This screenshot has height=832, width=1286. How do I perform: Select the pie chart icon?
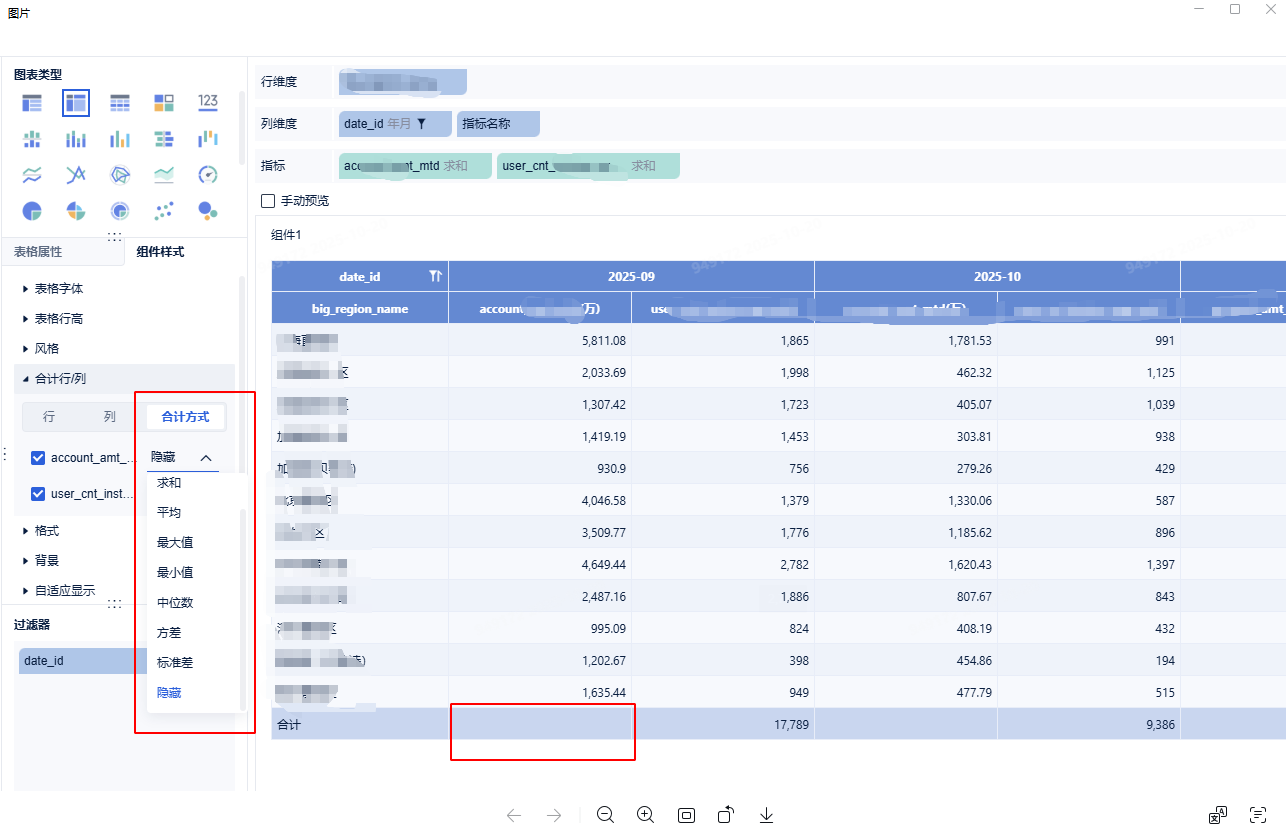[32, 211]
